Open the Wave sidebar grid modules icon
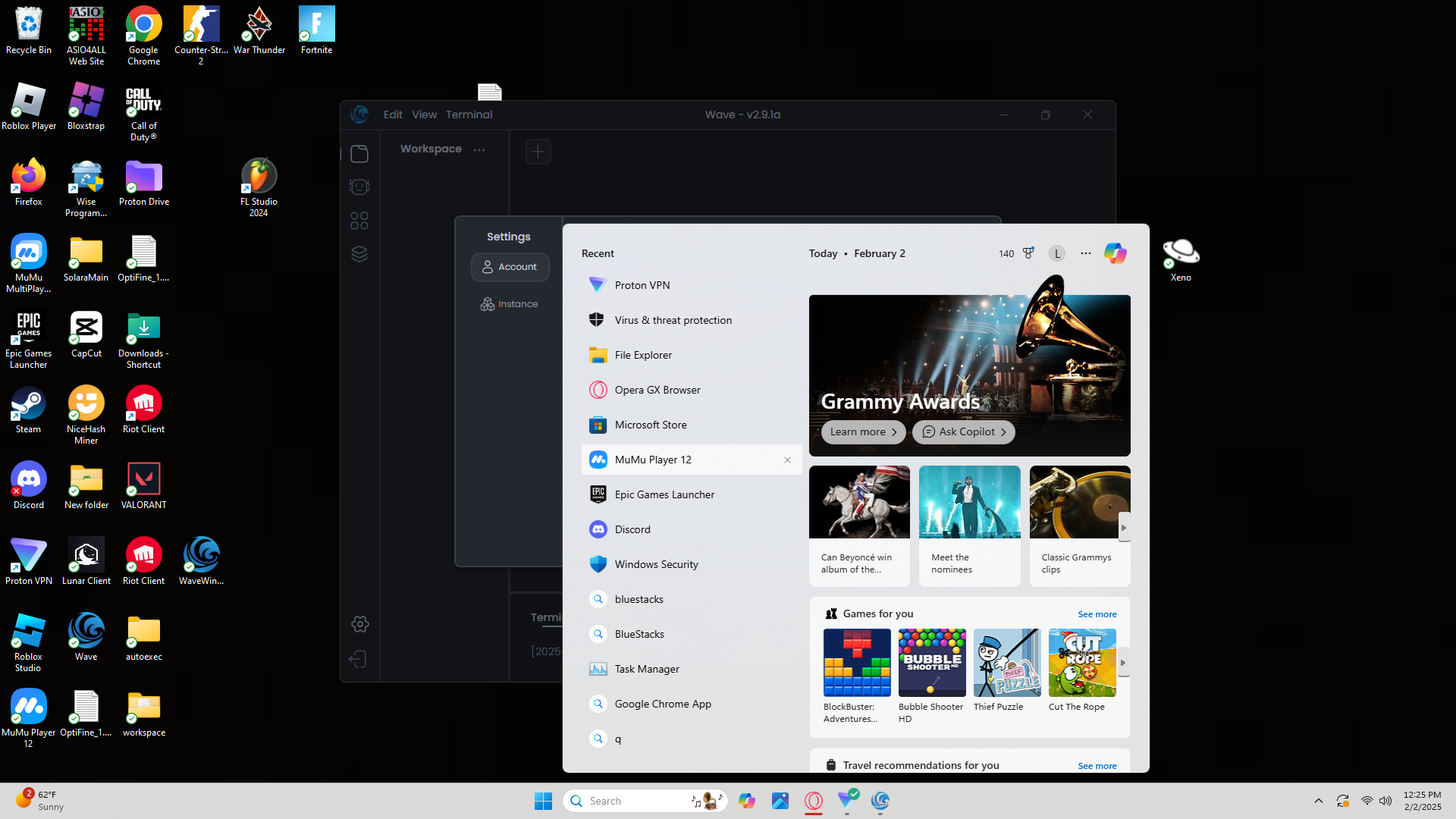 [x=359, y=221]
